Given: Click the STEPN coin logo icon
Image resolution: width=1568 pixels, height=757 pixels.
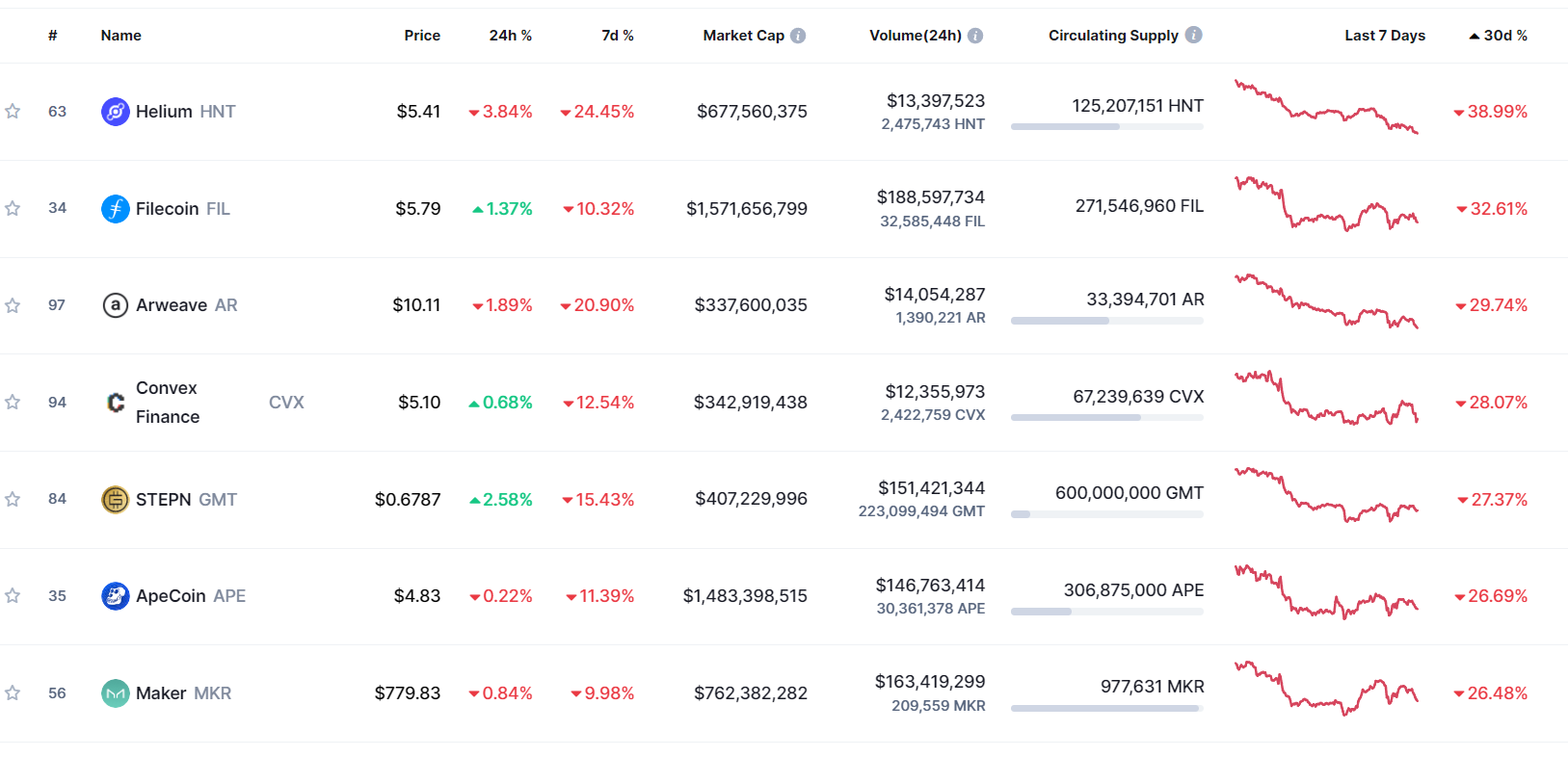Looking at the screenshot, I should pos(115,500).
